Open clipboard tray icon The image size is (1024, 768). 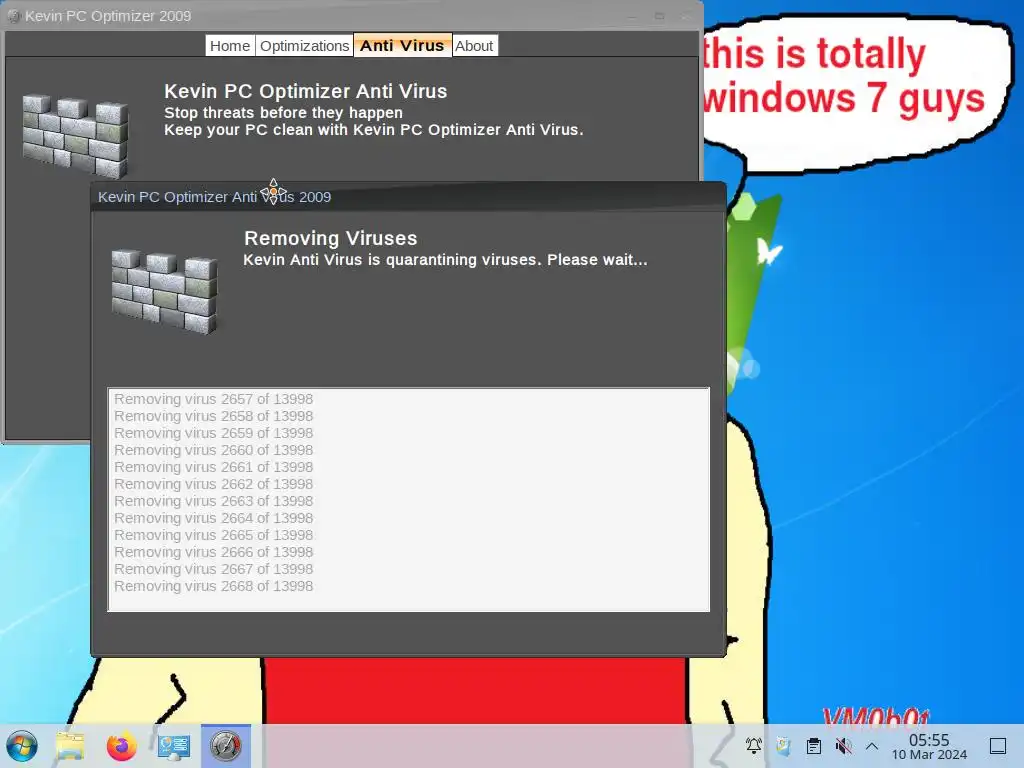[814, 745]
